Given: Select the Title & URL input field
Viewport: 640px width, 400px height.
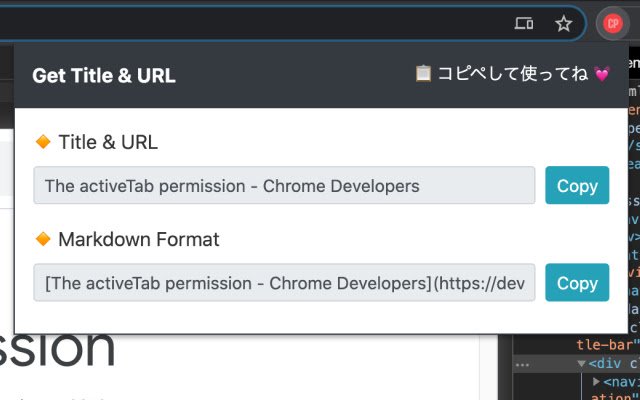Looking at the screenshot, I should (x=284, y=185).
